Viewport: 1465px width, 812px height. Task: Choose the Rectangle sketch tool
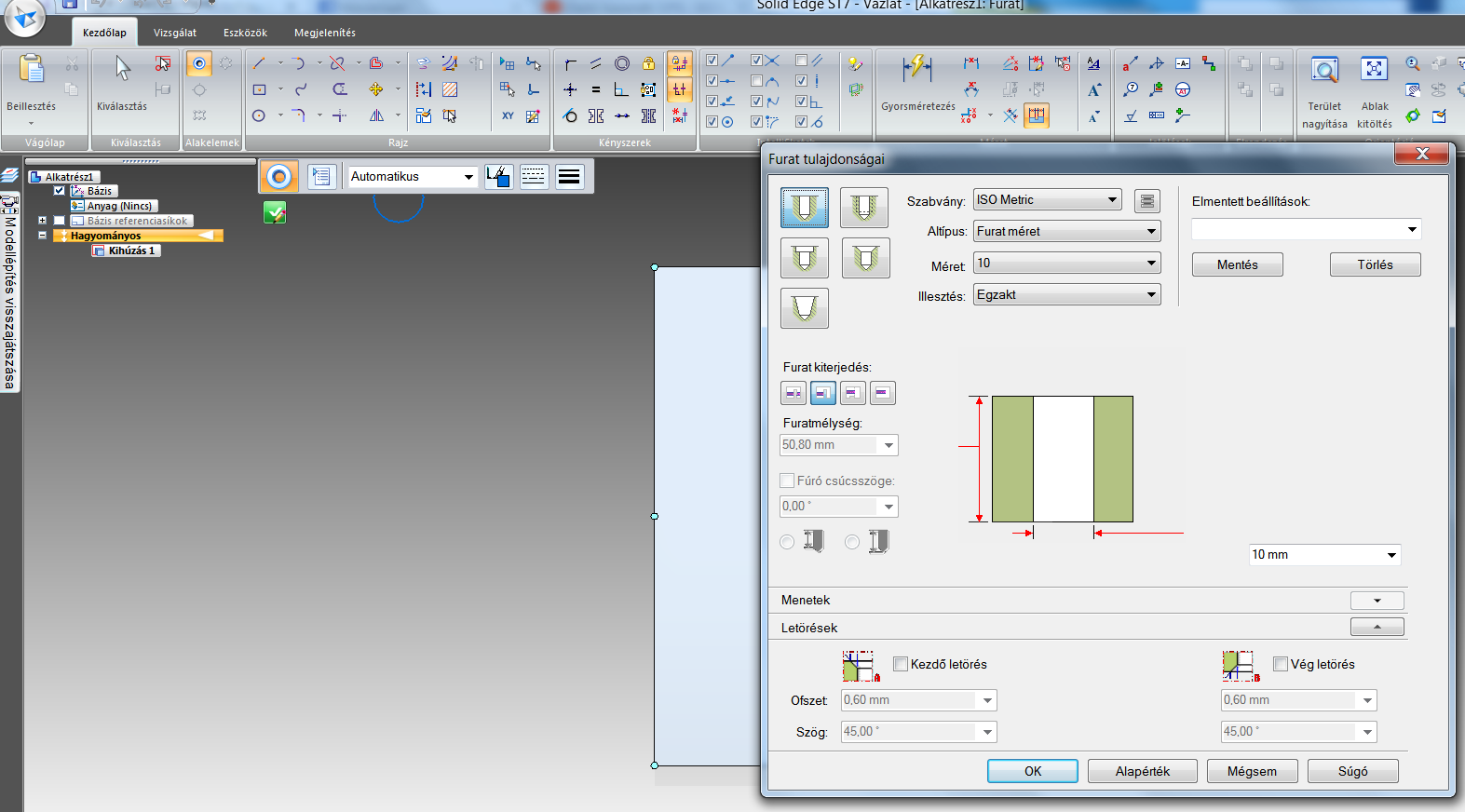[x=259, y=89]
